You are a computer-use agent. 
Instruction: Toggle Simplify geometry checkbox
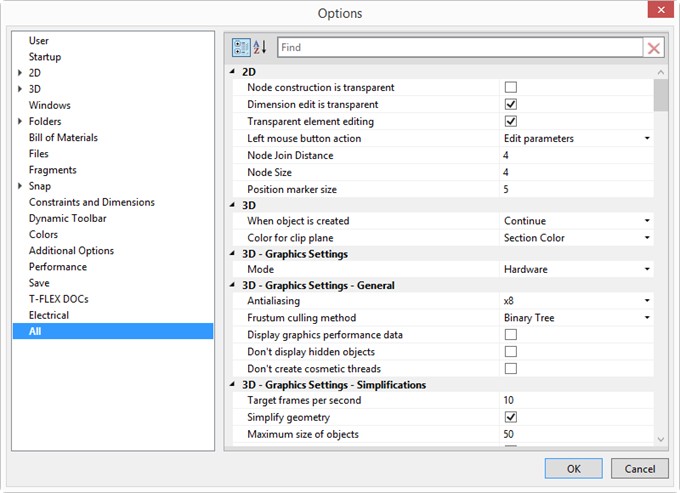pyautogui.click(x=510, y=417)
